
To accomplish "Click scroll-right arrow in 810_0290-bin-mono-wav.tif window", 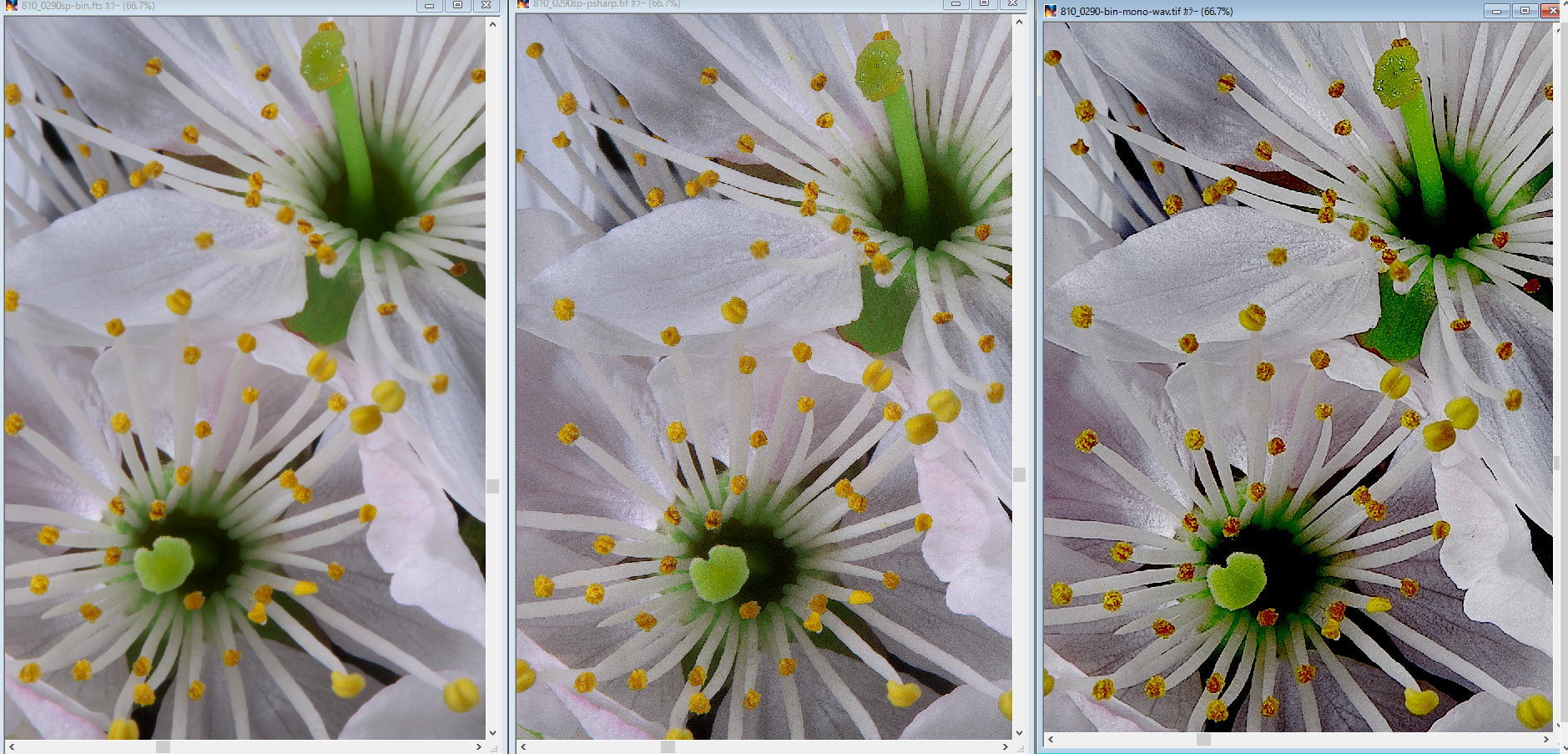I will click(1545, 739).
